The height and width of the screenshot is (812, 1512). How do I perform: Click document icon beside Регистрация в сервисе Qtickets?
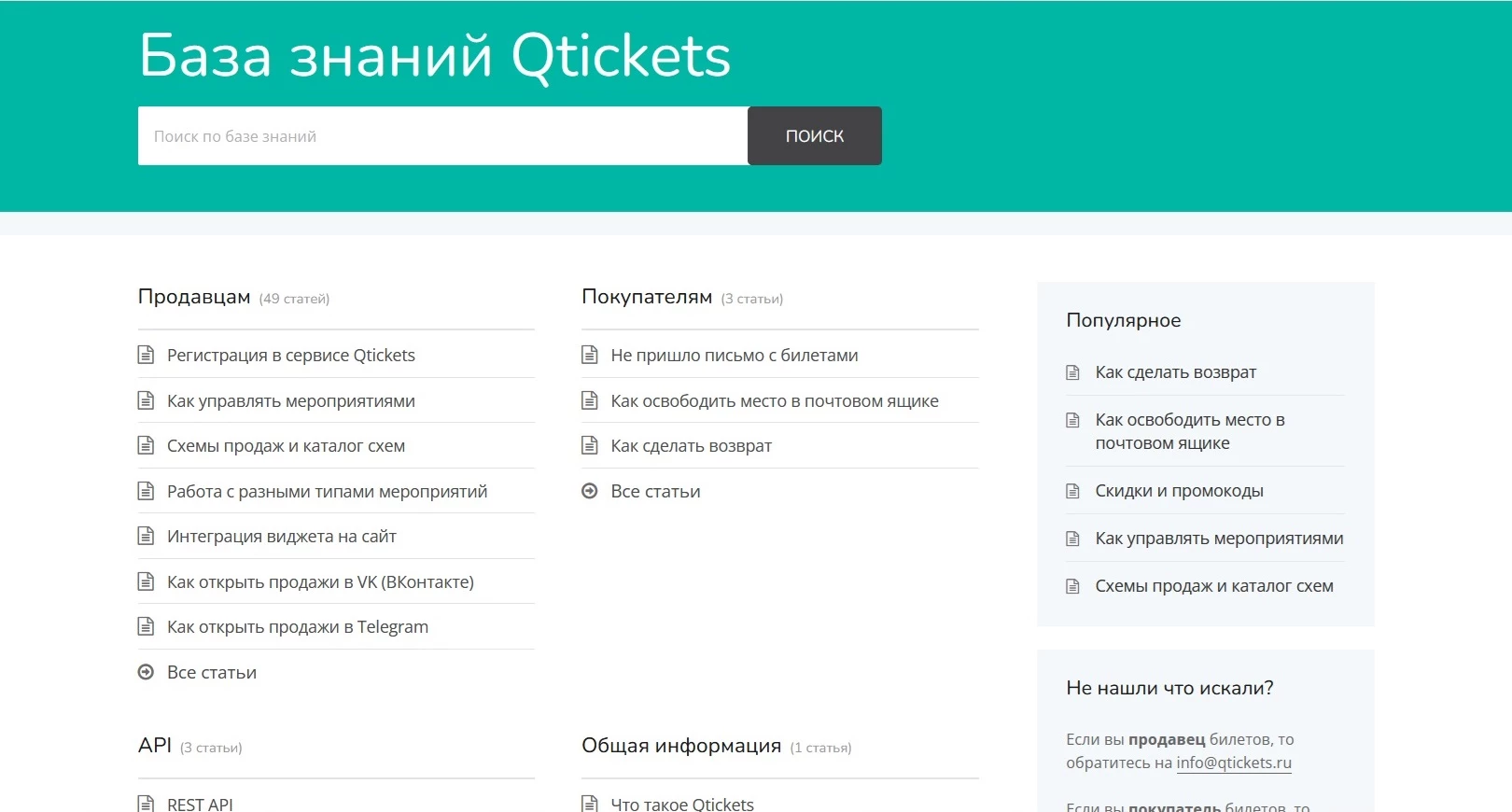(146, 355)
